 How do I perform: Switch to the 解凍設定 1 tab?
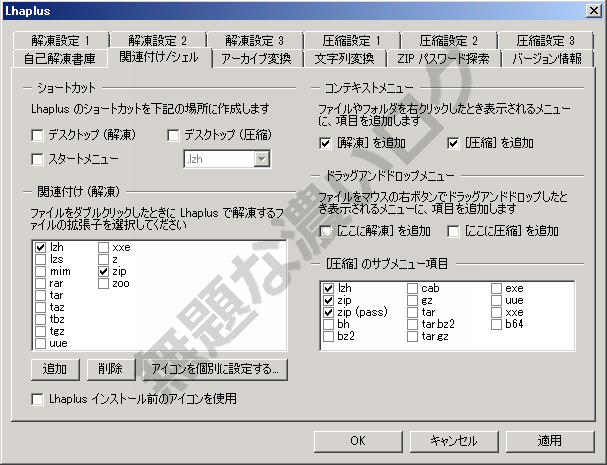pyautogui.click(x=61, y=40)
